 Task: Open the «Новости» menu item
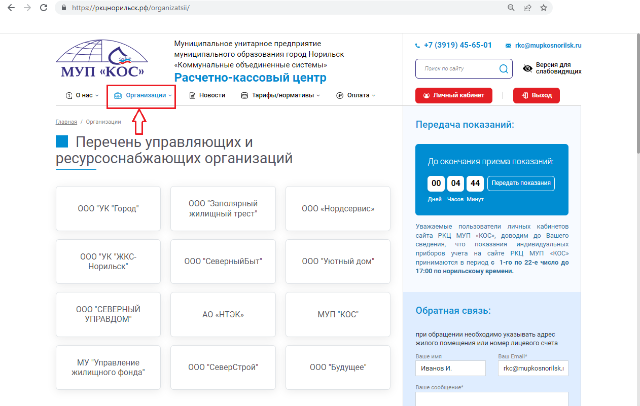point(207,96)
